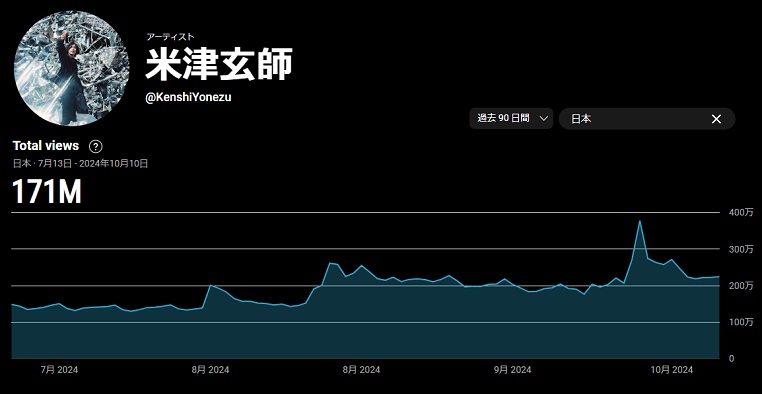
Task: Click the 200万 axis label
Action: point(741,286)
